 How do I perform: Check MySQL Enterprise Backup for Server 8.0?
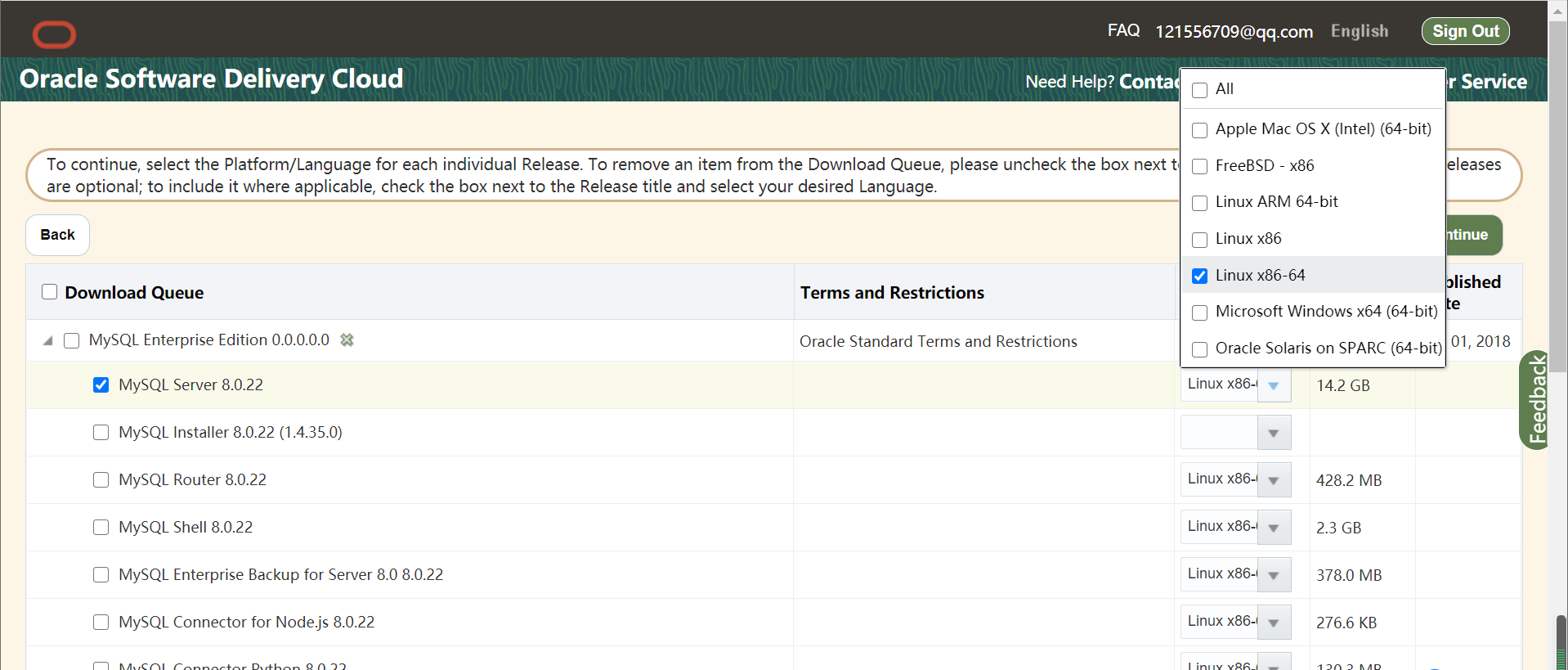click(101, 574)
